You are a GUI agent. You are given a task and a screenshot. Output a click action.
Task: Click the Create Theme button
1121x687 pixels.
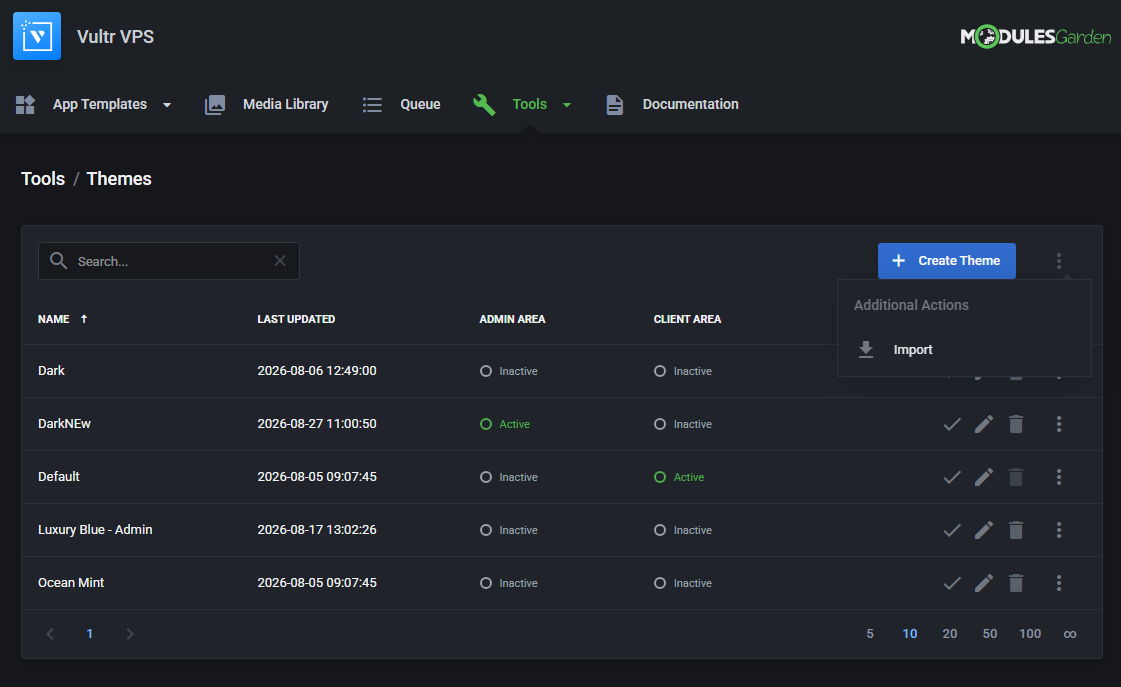[x=947, y=261]
